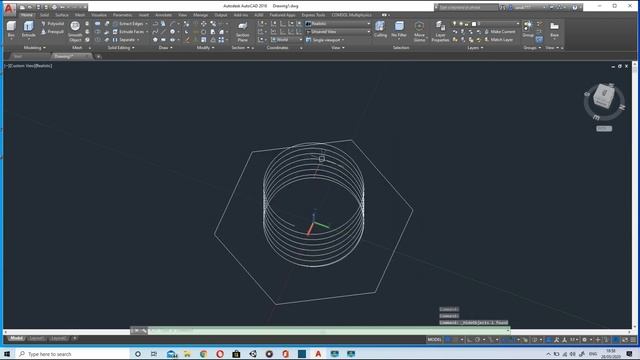Open the Realistic visual style dropdown
The height and width of the screenshot is (360, 640).
[x=338, y=24]
